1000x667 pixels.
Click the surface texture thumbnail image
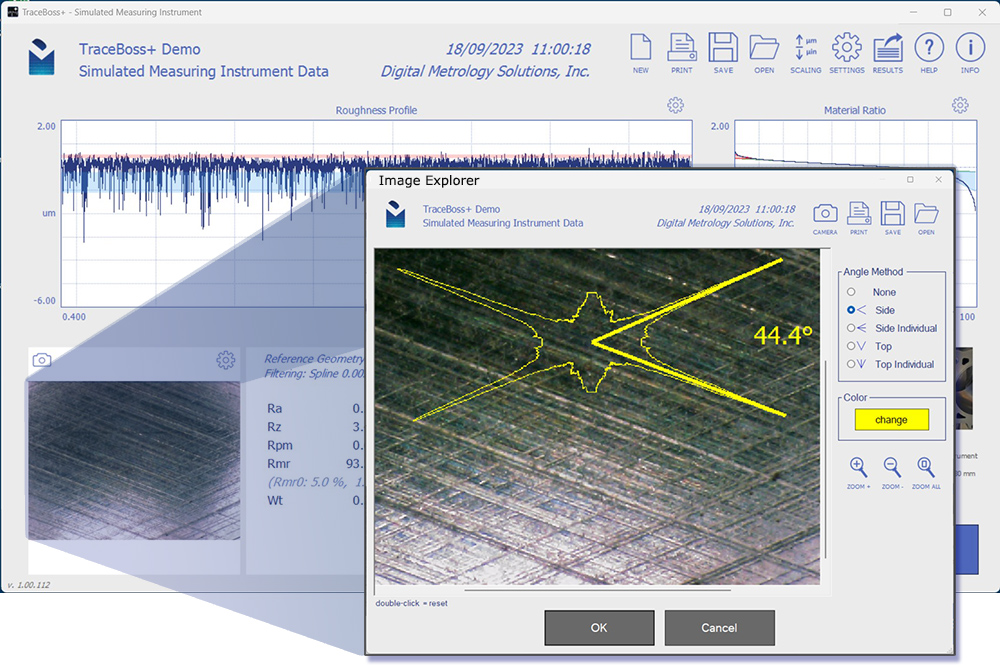click(x=134, y=460)
